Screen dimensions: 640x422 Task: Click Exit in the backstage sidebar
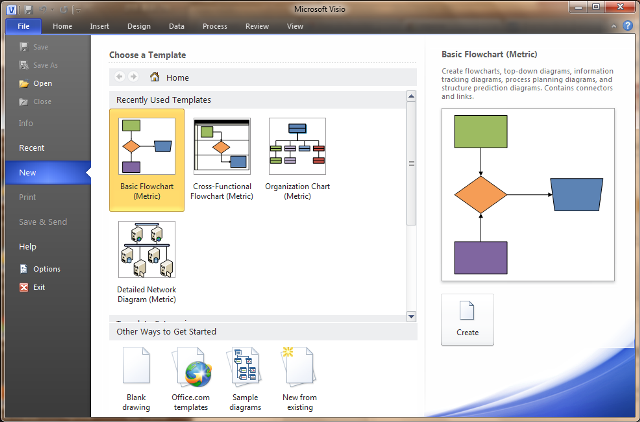(x=32, y=287)
